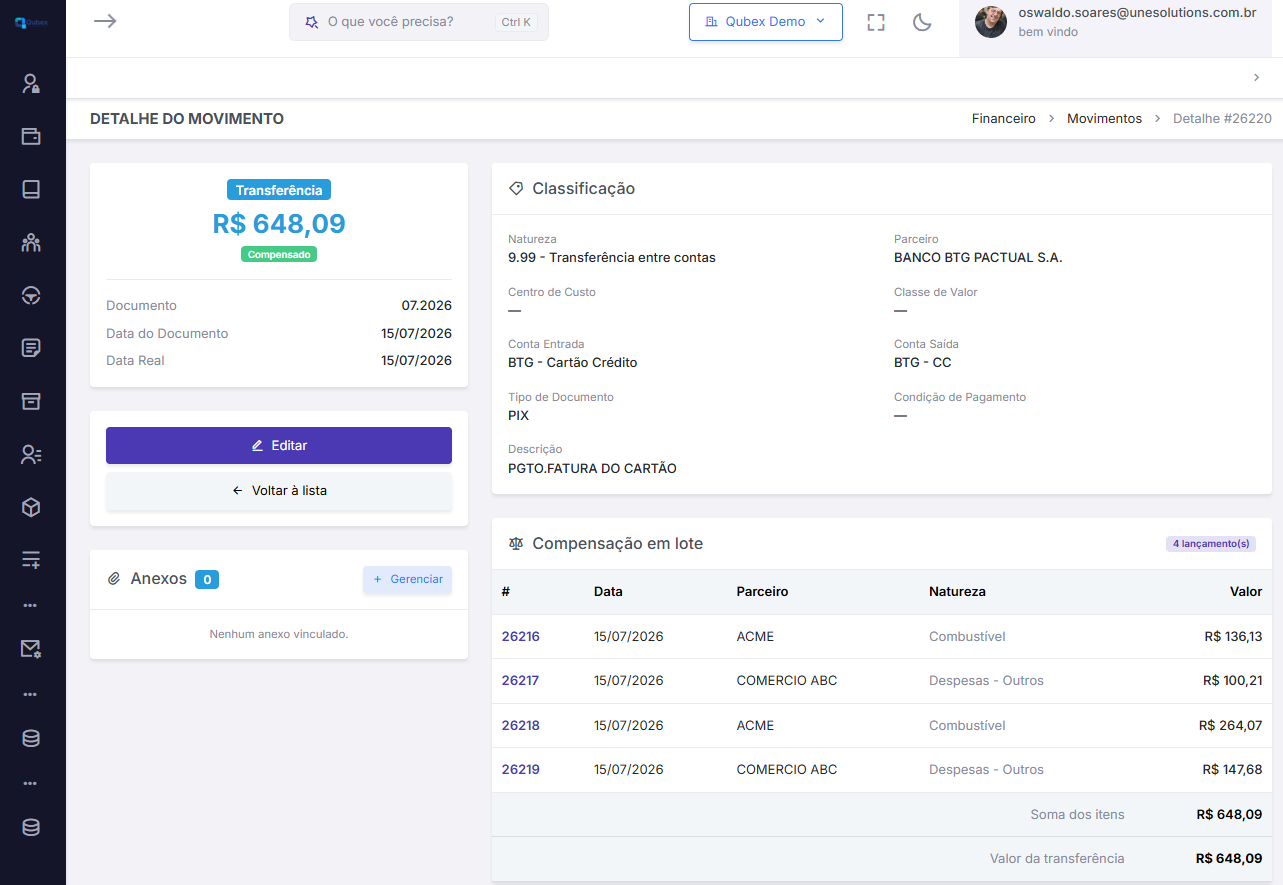
Task: Focus the 'O que você precisa?' search field
Action: click(419, 22)
